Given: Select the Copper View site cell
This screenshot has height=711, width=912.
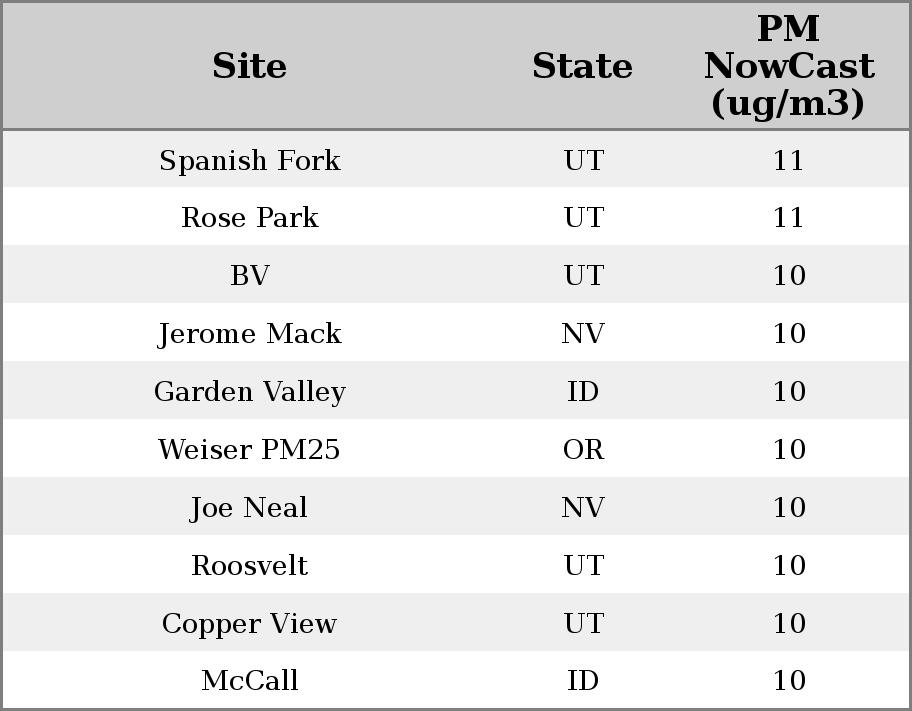Looking at the screenshot, I should coord(249,624).
